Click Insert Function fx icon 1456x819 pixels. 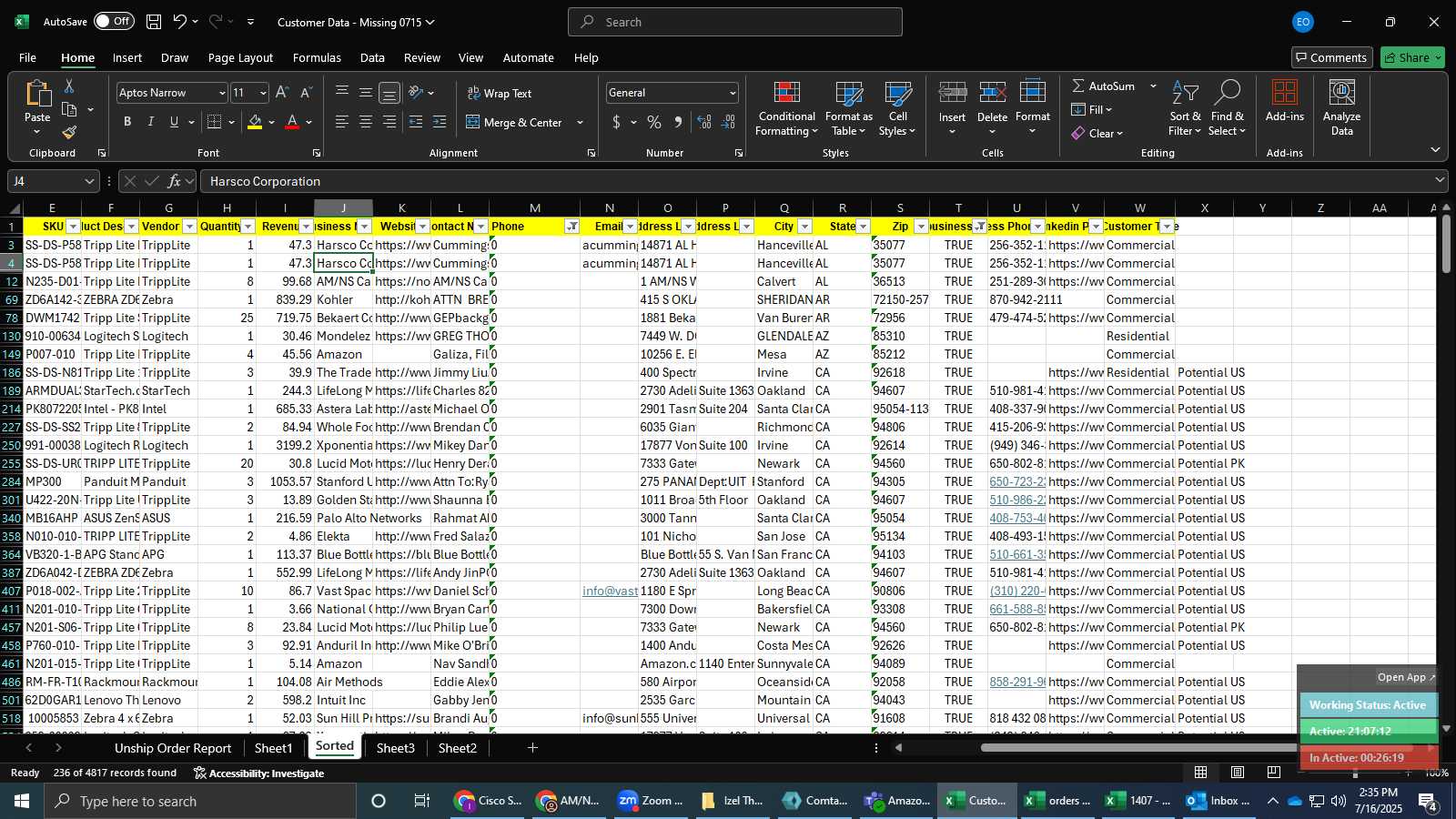(175, 181)
